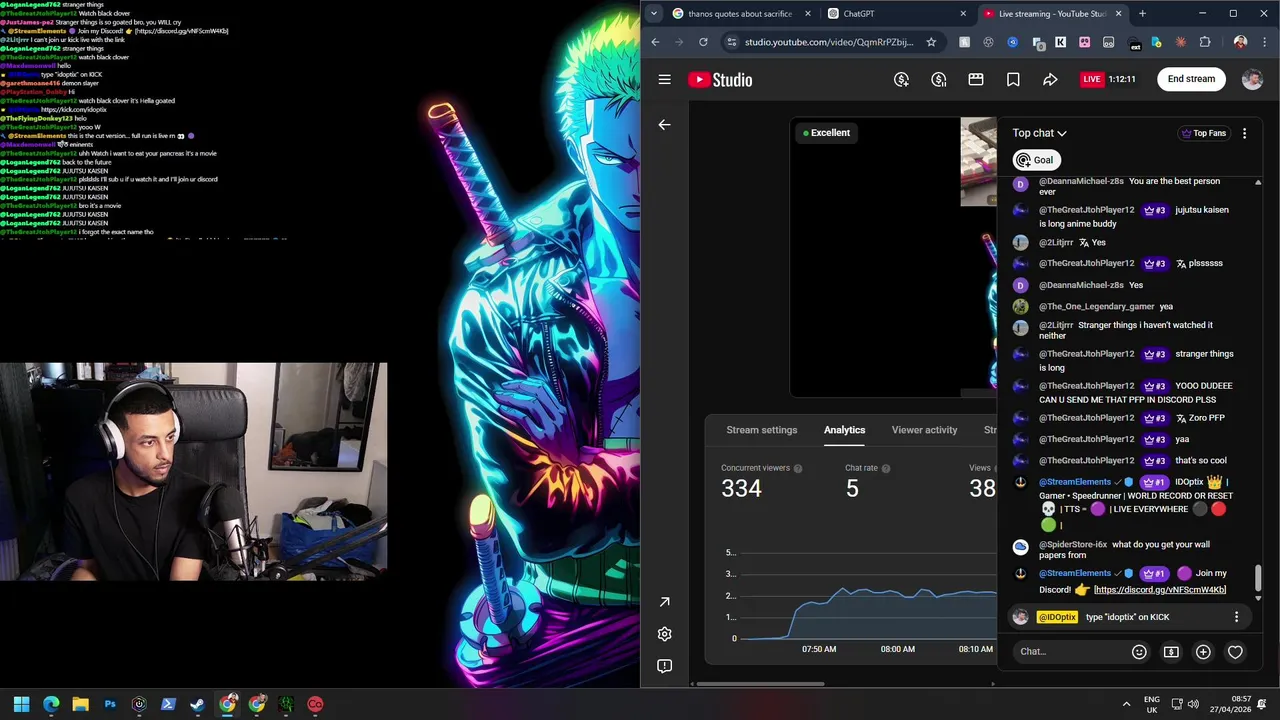Click the Chat rate help icon
Viewport: 1280px width, 720px height.
click(886, 468)
